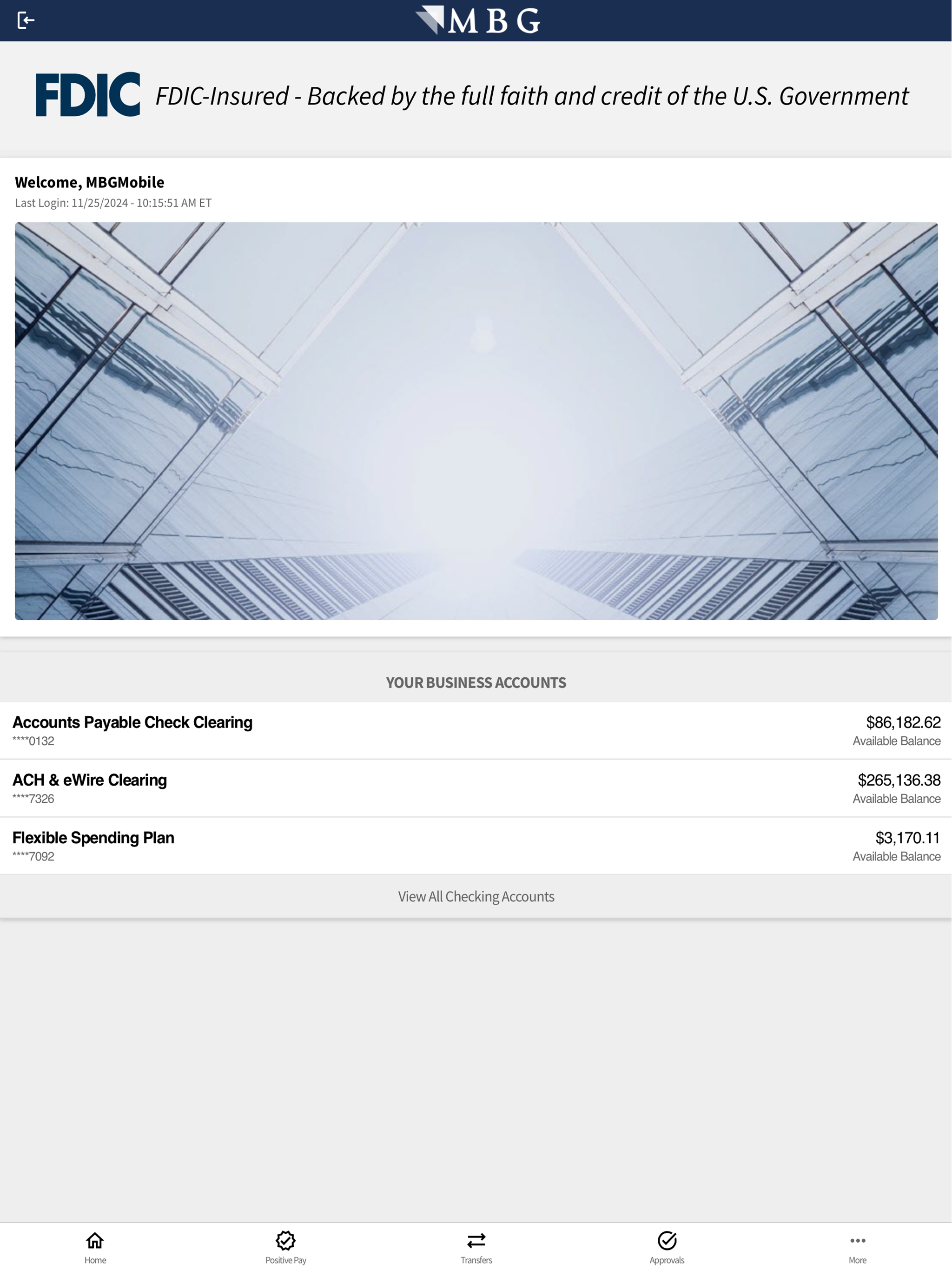The width and height of the screenshot is (952, 1270).
Task: Open Accounts Payable Check Clearing account
Action: click(x=476, y=730)
